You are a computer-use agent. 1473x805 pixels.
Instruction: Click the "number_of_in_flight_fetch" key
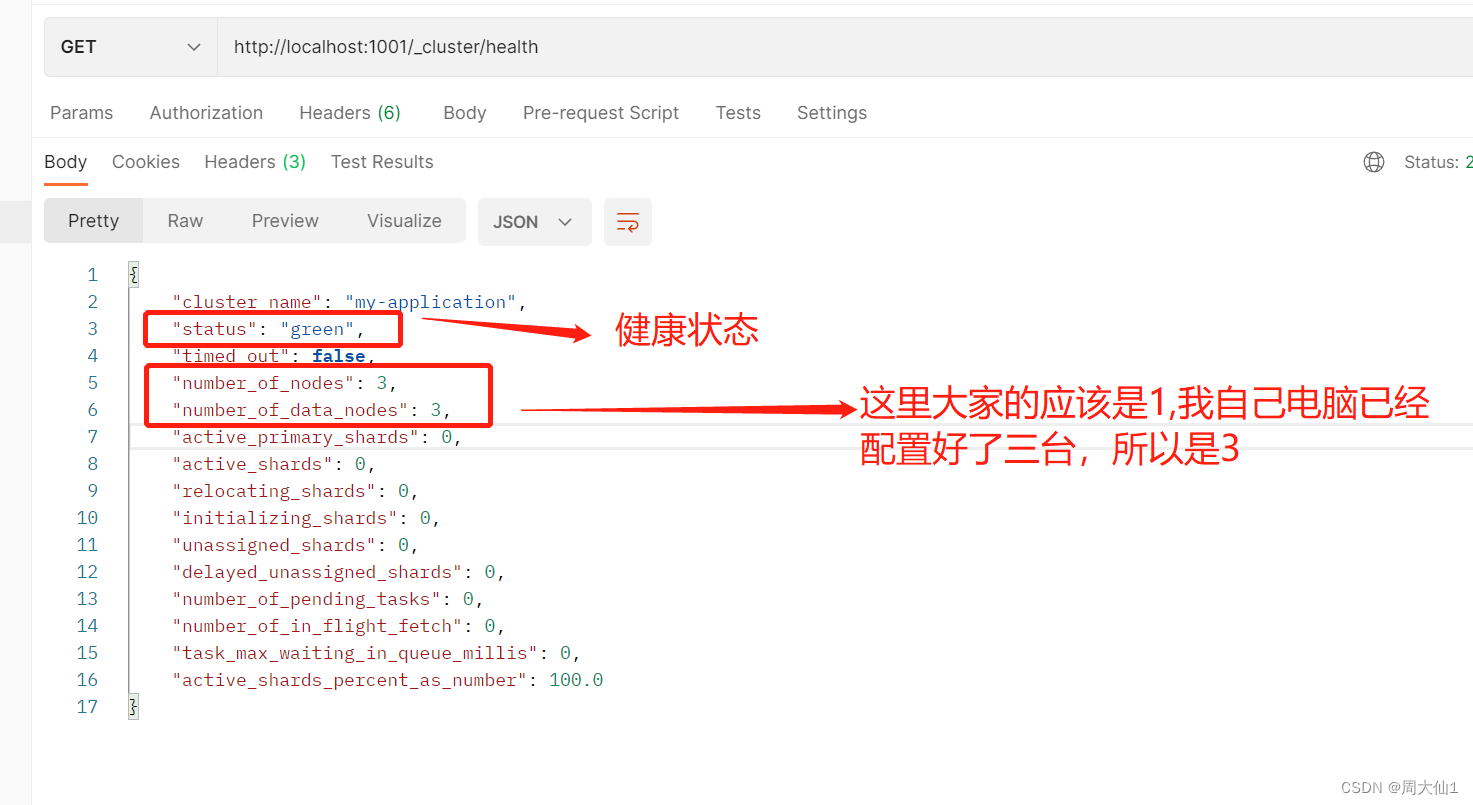tap(319, 626)
